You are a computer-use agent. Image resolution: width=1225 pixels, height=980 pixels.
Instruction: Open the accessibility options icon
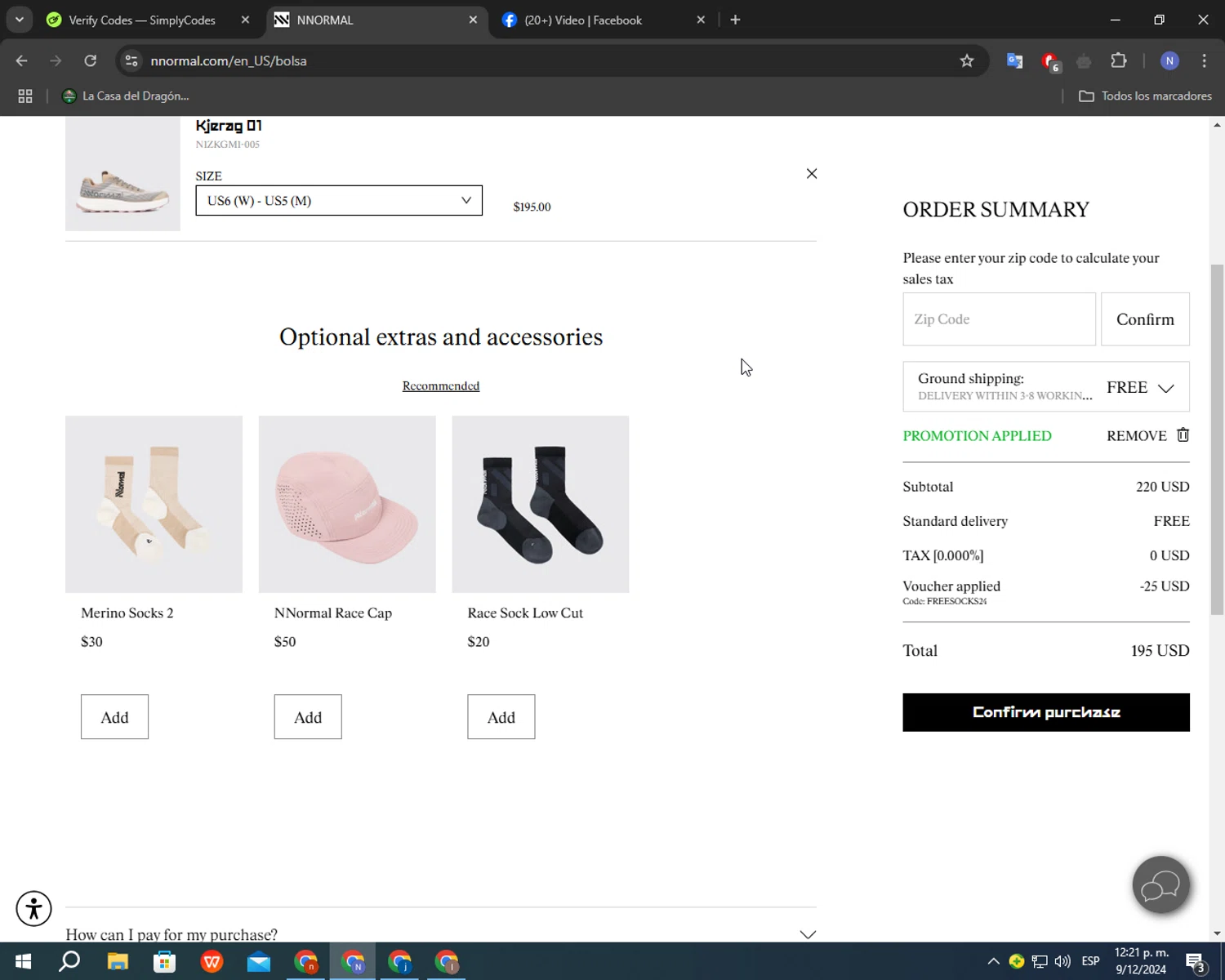point(33,908)
